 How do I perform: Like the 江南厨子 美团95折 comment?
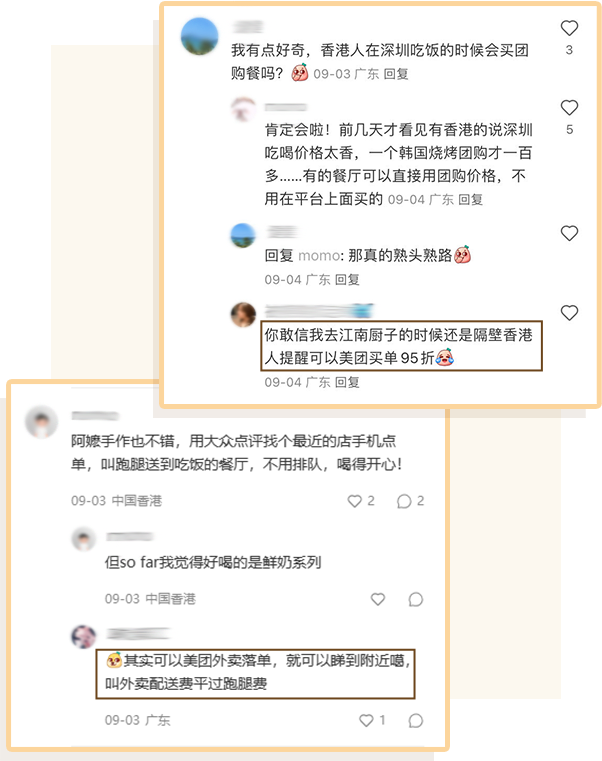569,313
